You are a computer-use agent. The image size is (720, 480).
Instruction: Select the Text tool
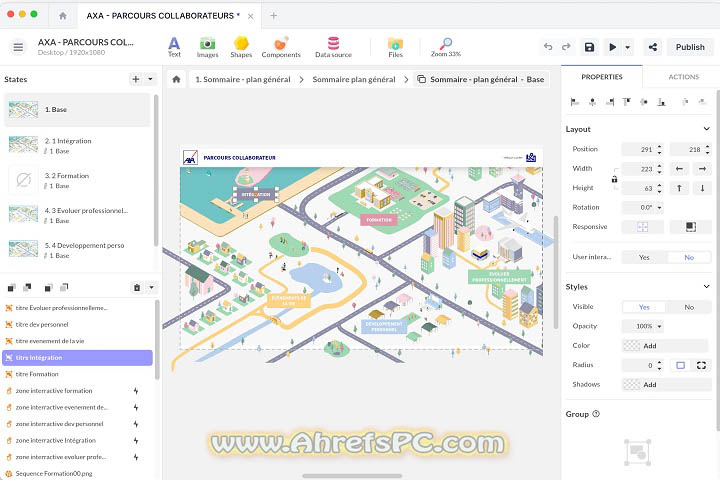tap(174, 47)
